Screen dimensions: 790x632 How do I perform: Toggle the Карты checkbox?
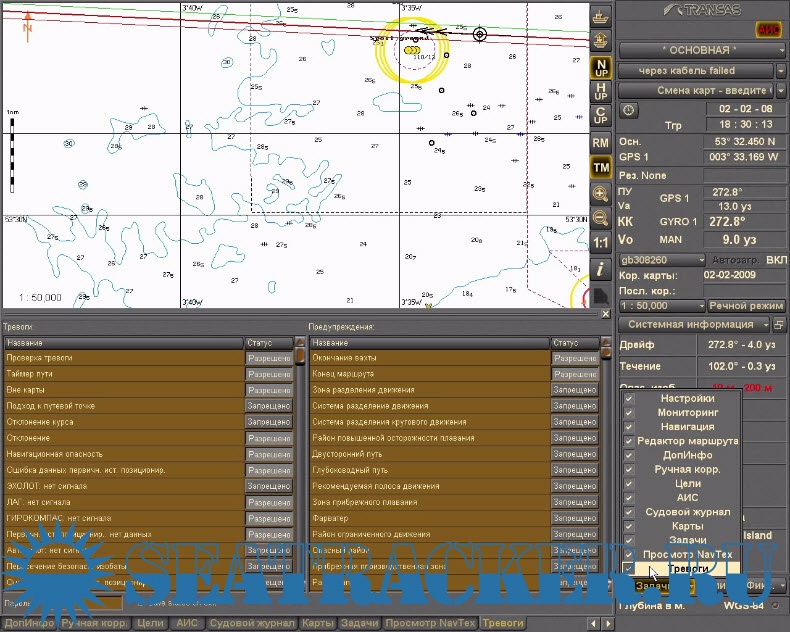pos(630,526)
